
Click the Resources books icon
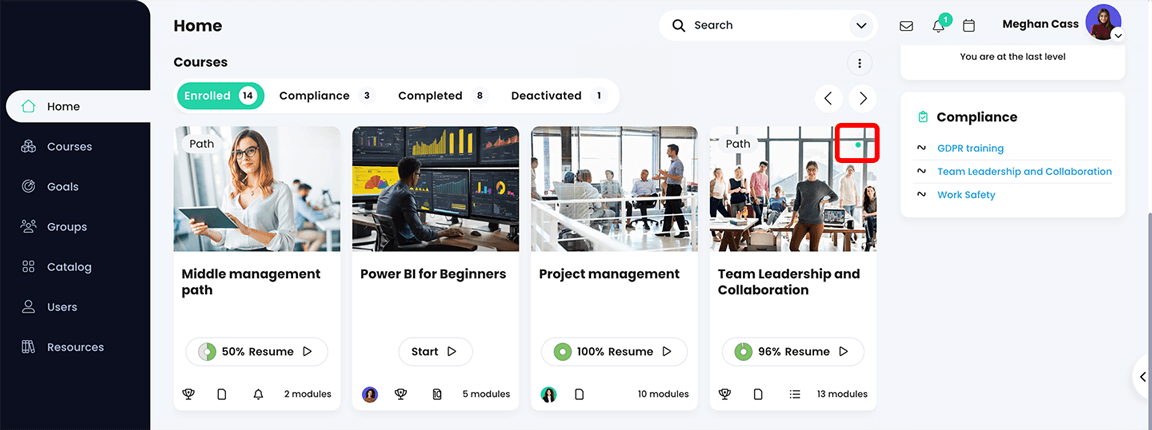29,347
